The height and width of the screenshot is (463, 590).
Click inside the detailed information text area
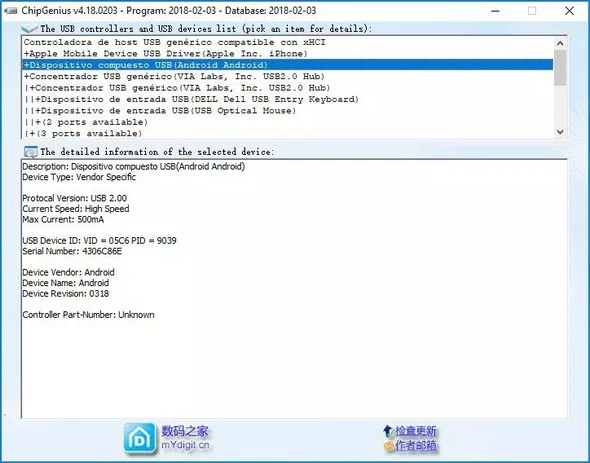pos(294,288)
